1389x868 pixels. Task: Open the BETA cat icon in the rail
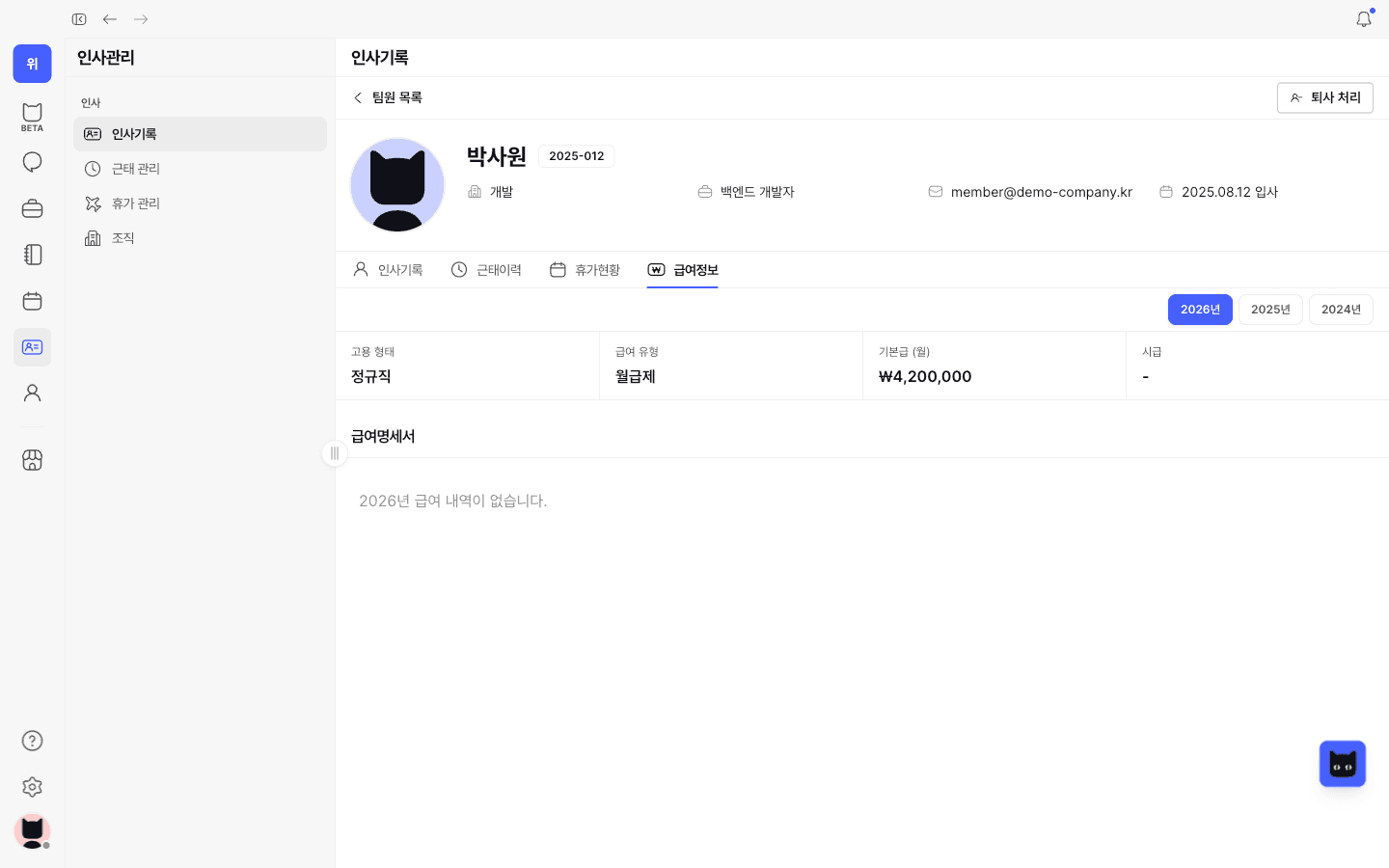(32, 117)
